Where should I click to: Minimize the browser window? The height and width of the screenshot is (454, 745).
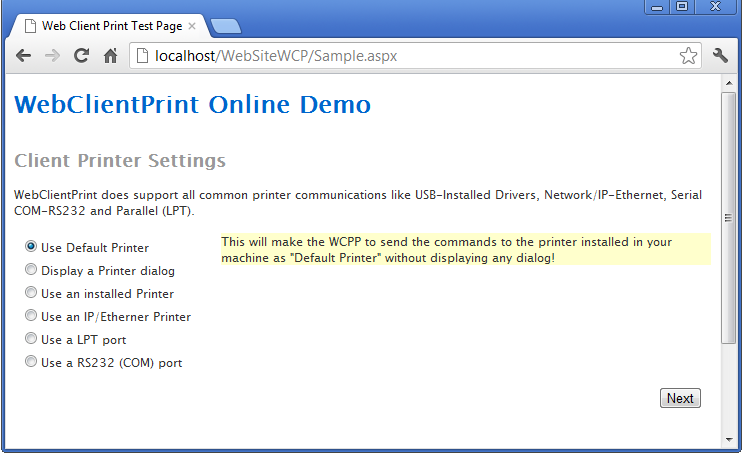coord(657,7)
